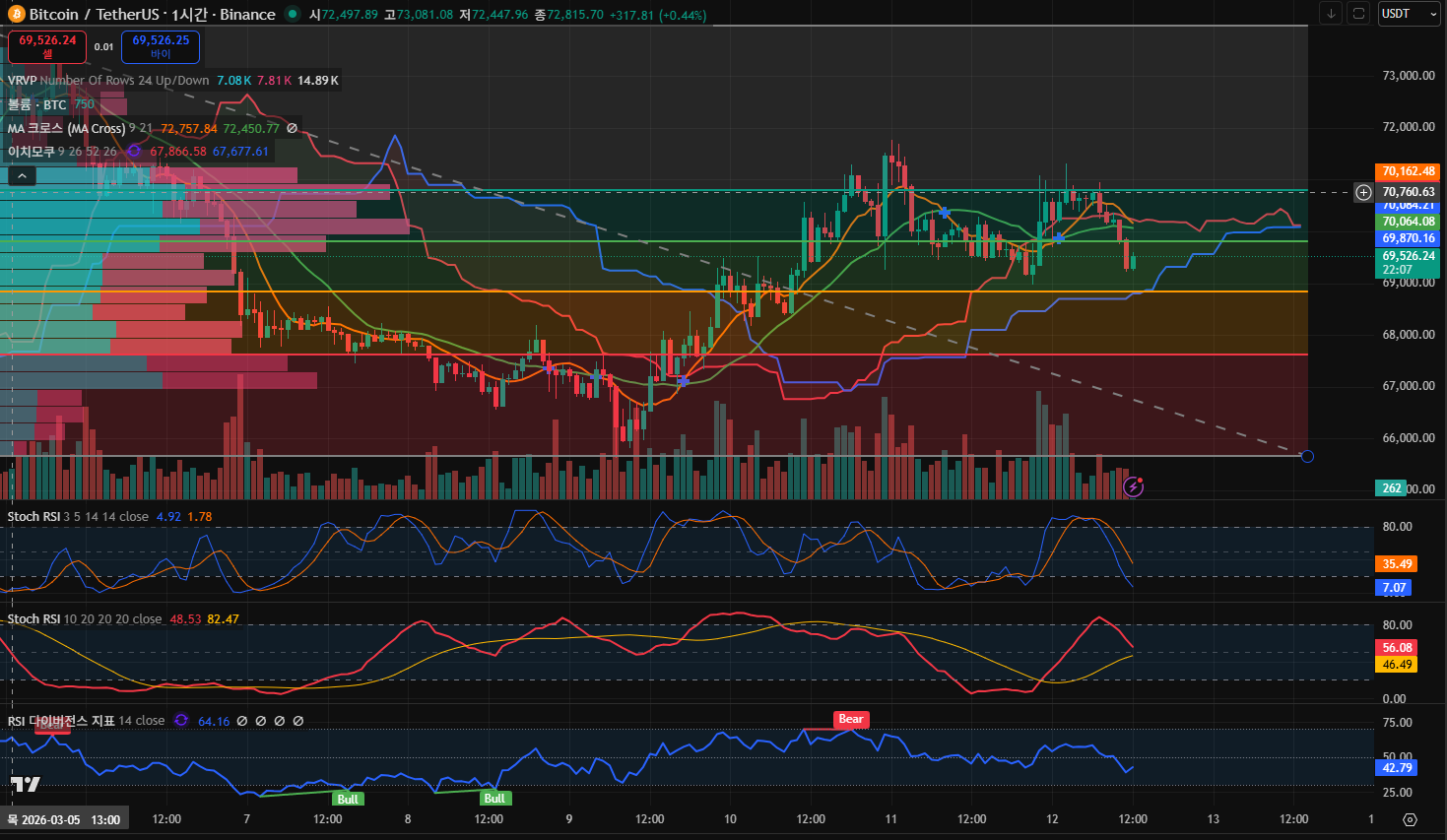Select the Stoch RSI 3 5 14 14 legend
The image size is (1447, 840).
pyautogui.click(x=78, y=517)
